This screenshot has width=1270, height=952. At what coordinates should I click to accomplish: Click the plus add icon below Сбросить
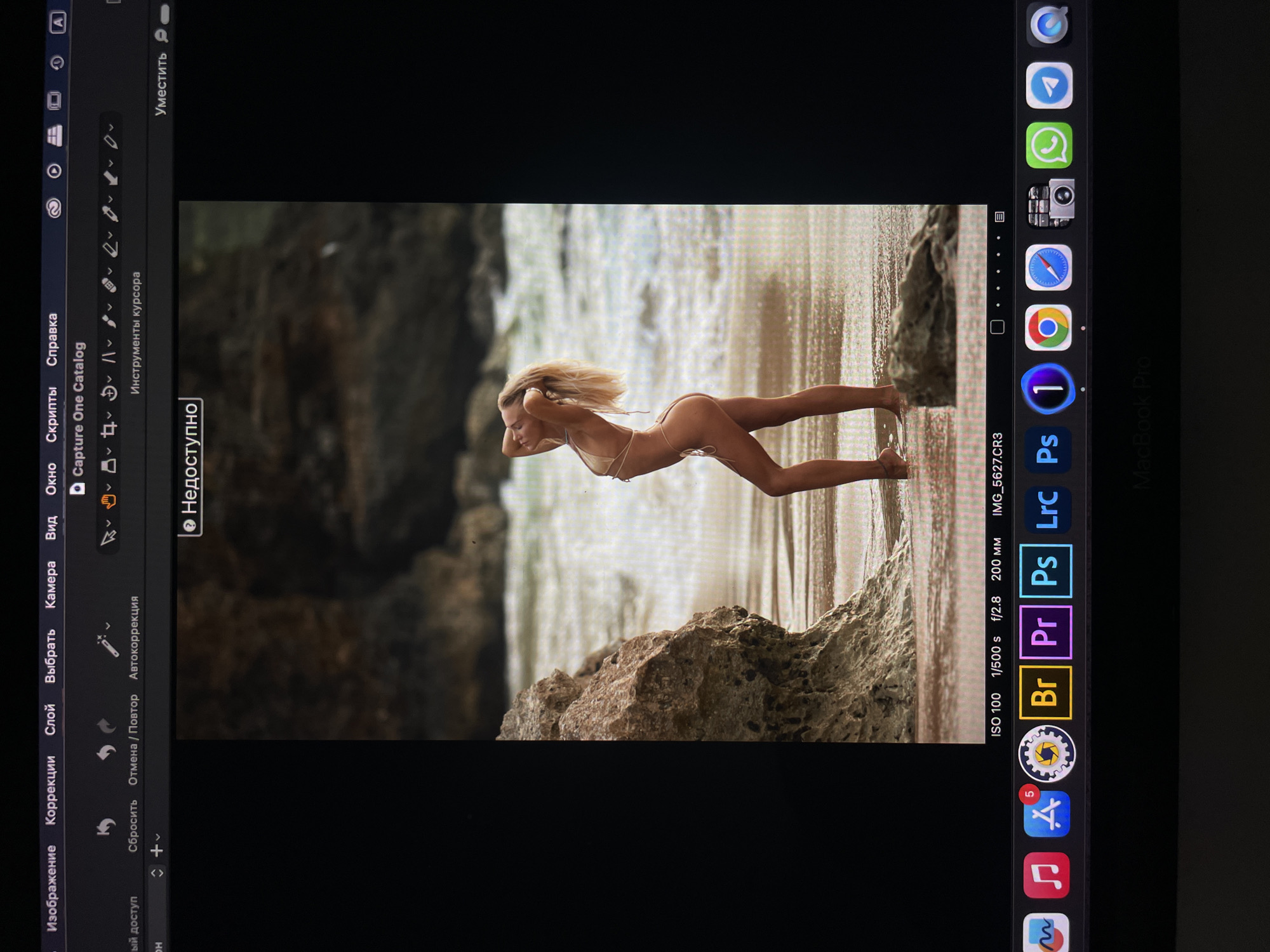[157, 850]
